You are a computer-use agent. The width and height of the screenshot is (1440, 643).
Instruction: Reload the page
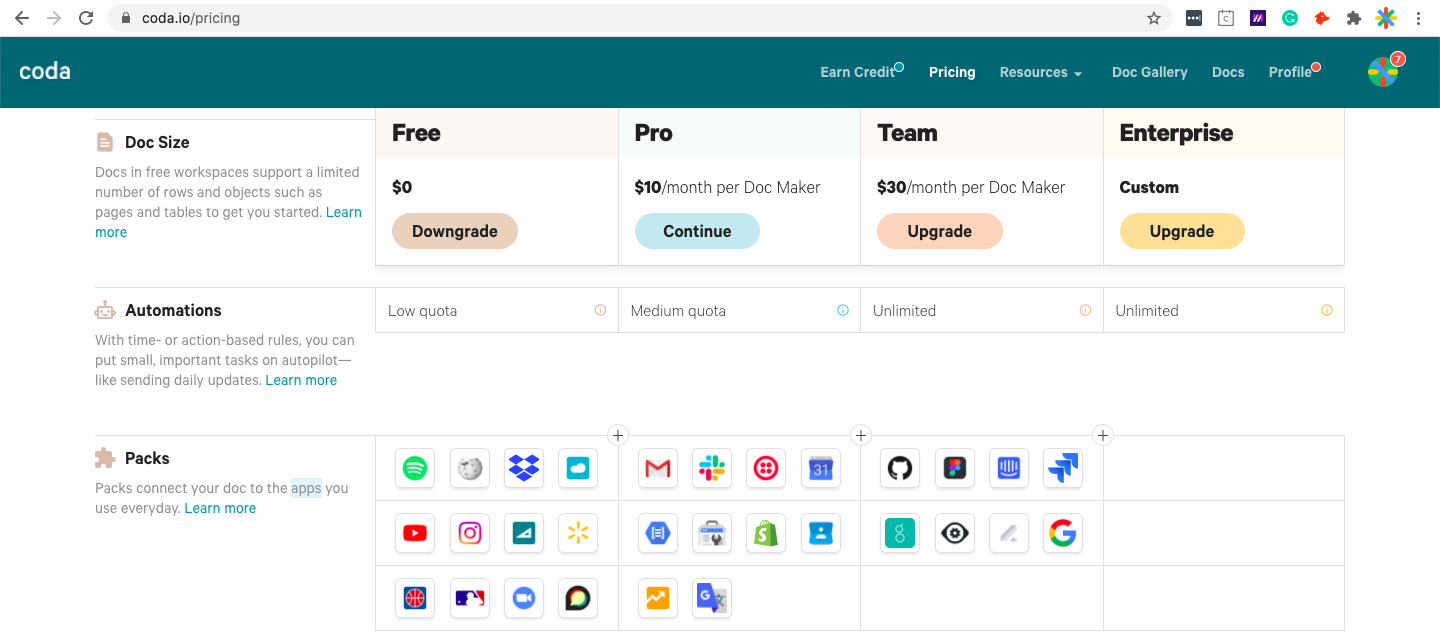pos(86,18)
